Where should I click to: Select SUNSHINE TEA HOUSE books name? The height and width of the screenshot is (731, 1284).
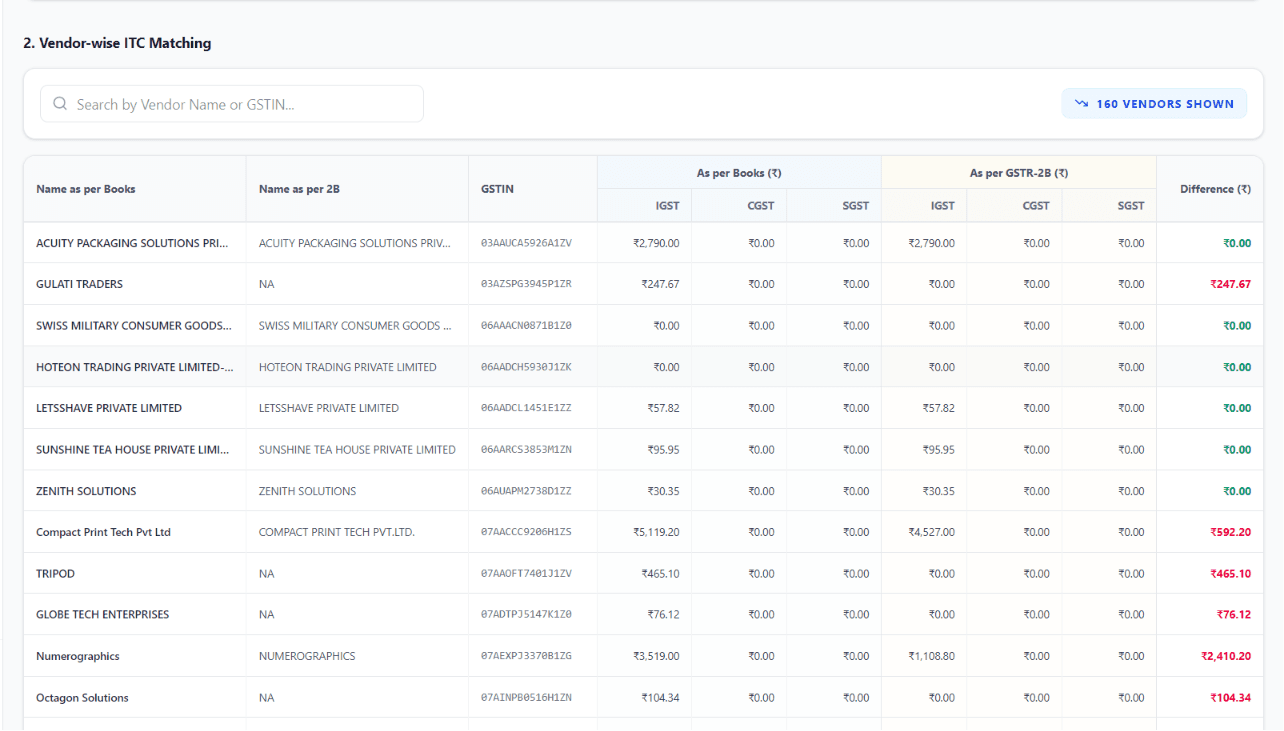tap(133, 450)
